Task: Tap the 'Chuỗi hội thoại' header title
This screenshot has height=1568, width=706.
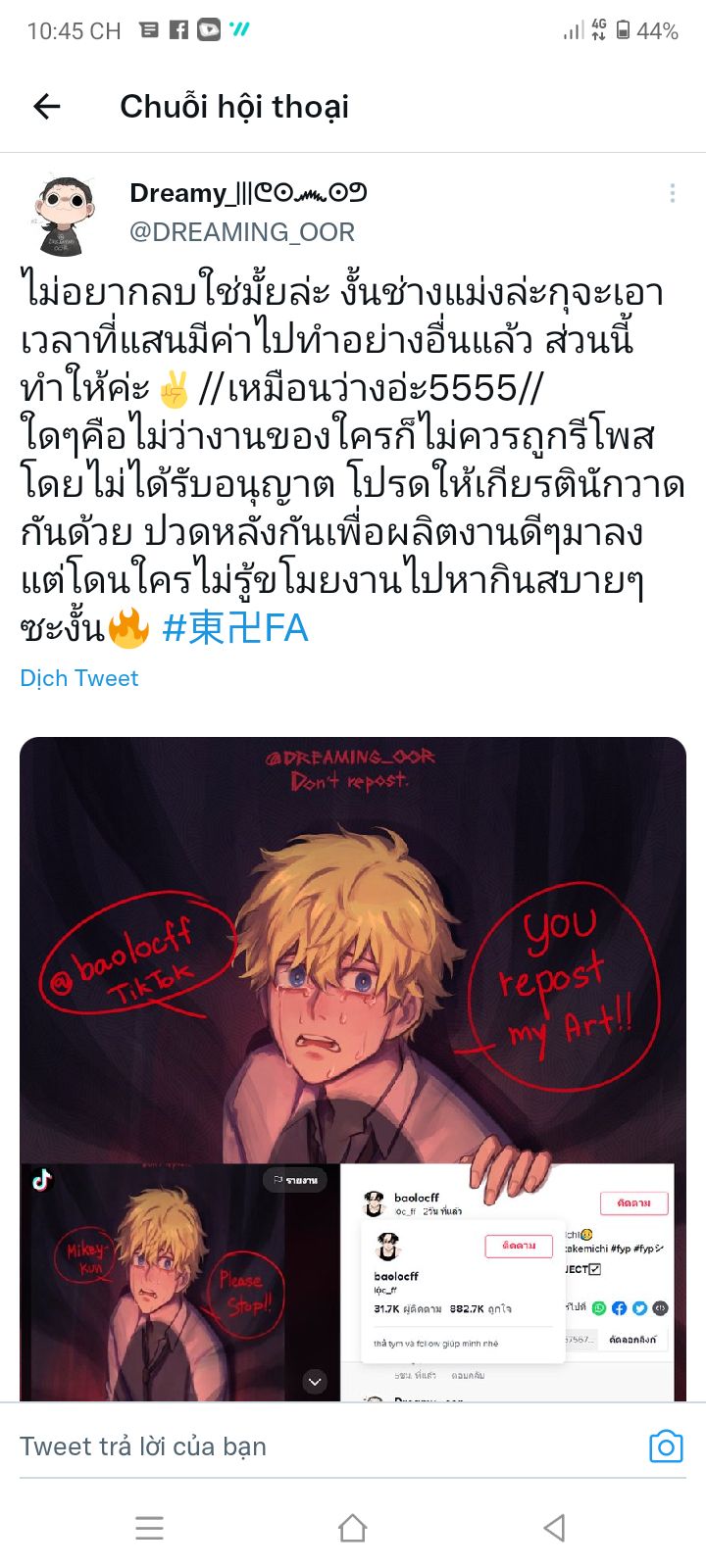Action: pyautogui.click(x=234, y=106)
